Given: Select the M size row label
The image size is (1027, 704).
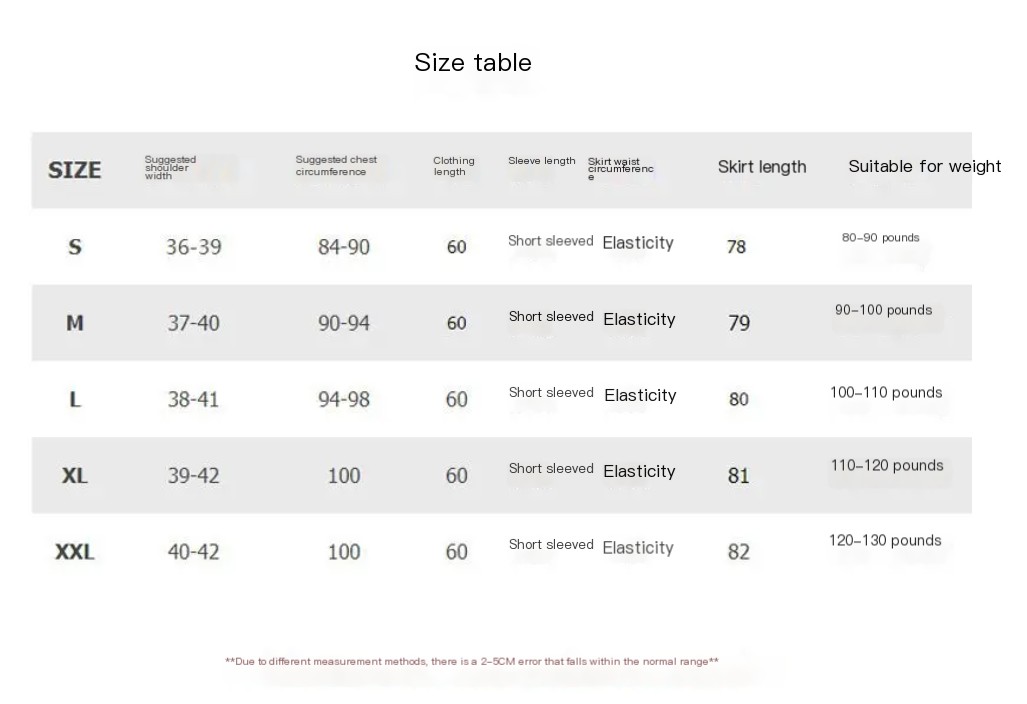Looking at the screenshot, I should coord(75,323).
